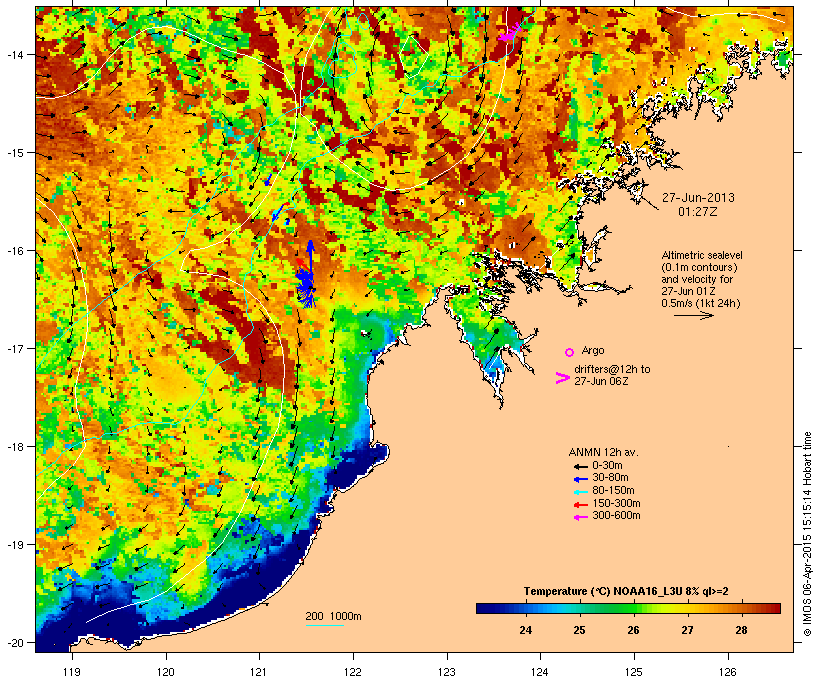This screenshot has height=680, width=820.
Task: Click the 300-600m depth label
Action: pyautogui.click(x=616, y=516)
